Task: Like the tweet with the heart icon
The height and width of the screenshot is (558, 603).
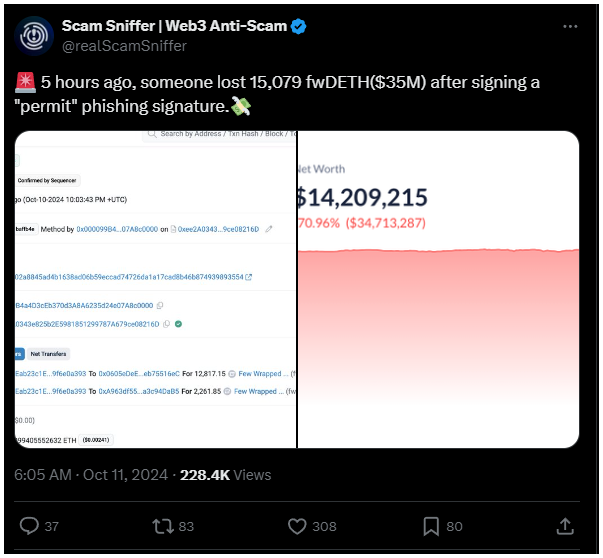Action: (297, 526)
